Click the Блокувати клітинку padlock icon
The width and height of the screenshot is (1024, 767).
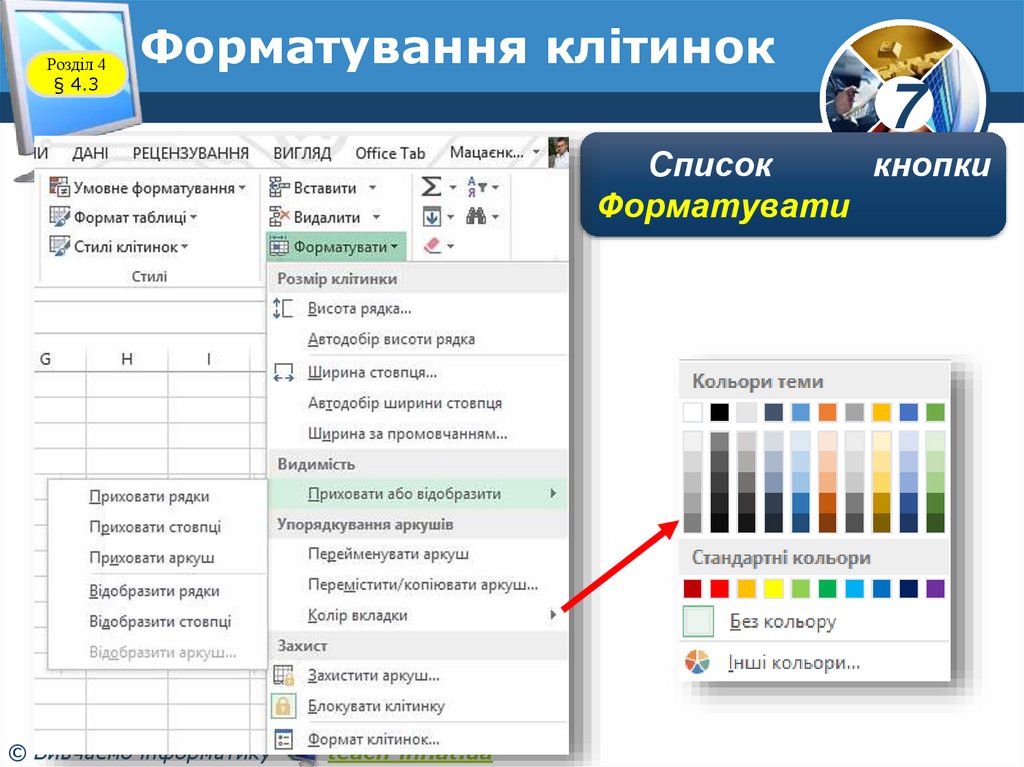[283, 706]
